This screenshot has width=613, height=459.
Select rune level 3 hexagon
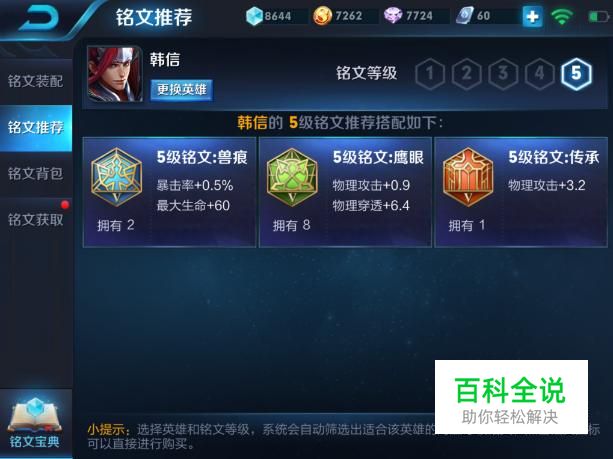click(x=503, y=74)
